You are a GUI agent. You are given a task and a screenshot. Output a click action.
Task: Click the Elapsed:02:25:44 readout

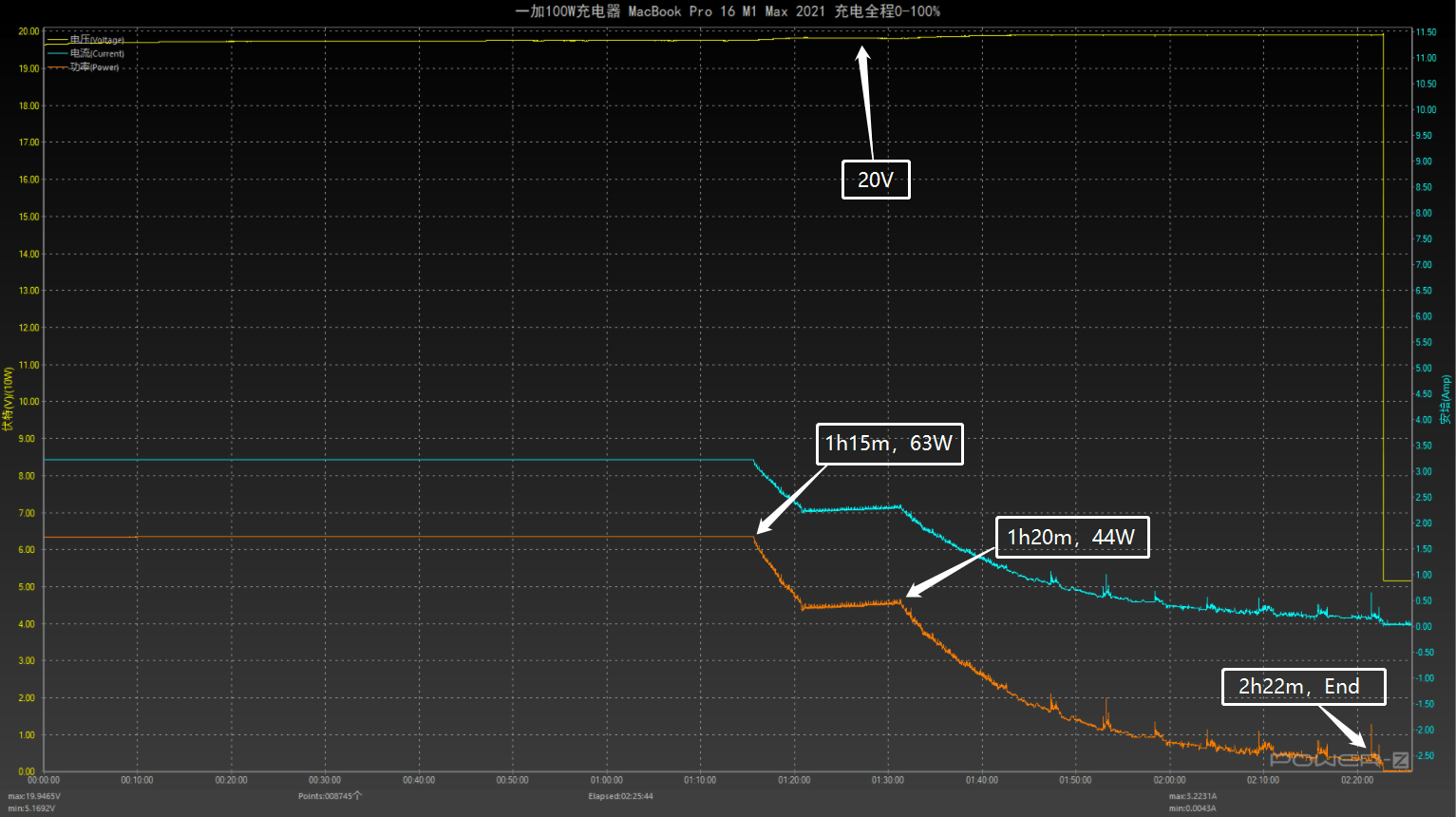pyautogui.click(x=620, y=796)
